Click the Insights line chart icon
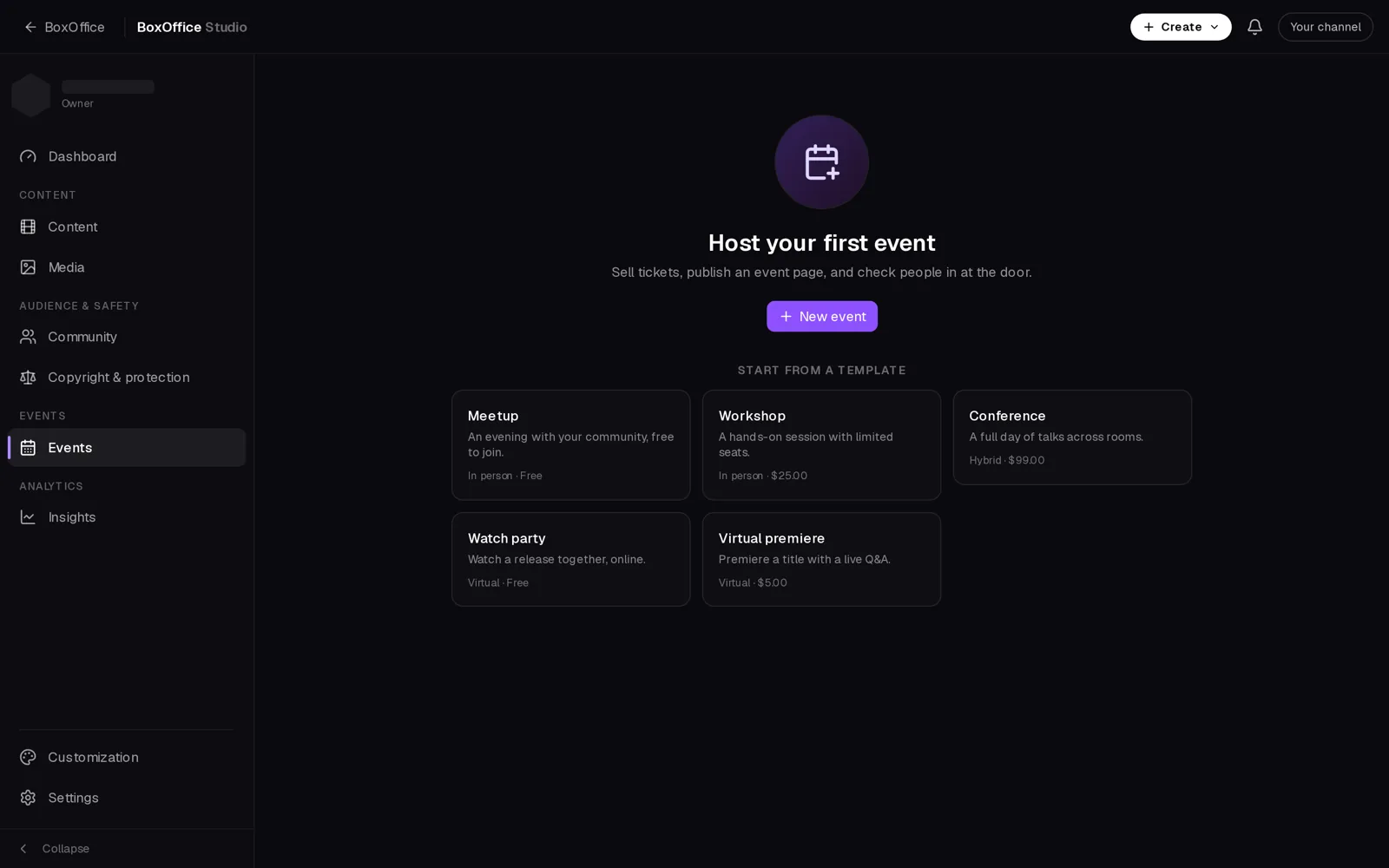Viewport: 1389px width, 868px height. click(x=28, y=517)
